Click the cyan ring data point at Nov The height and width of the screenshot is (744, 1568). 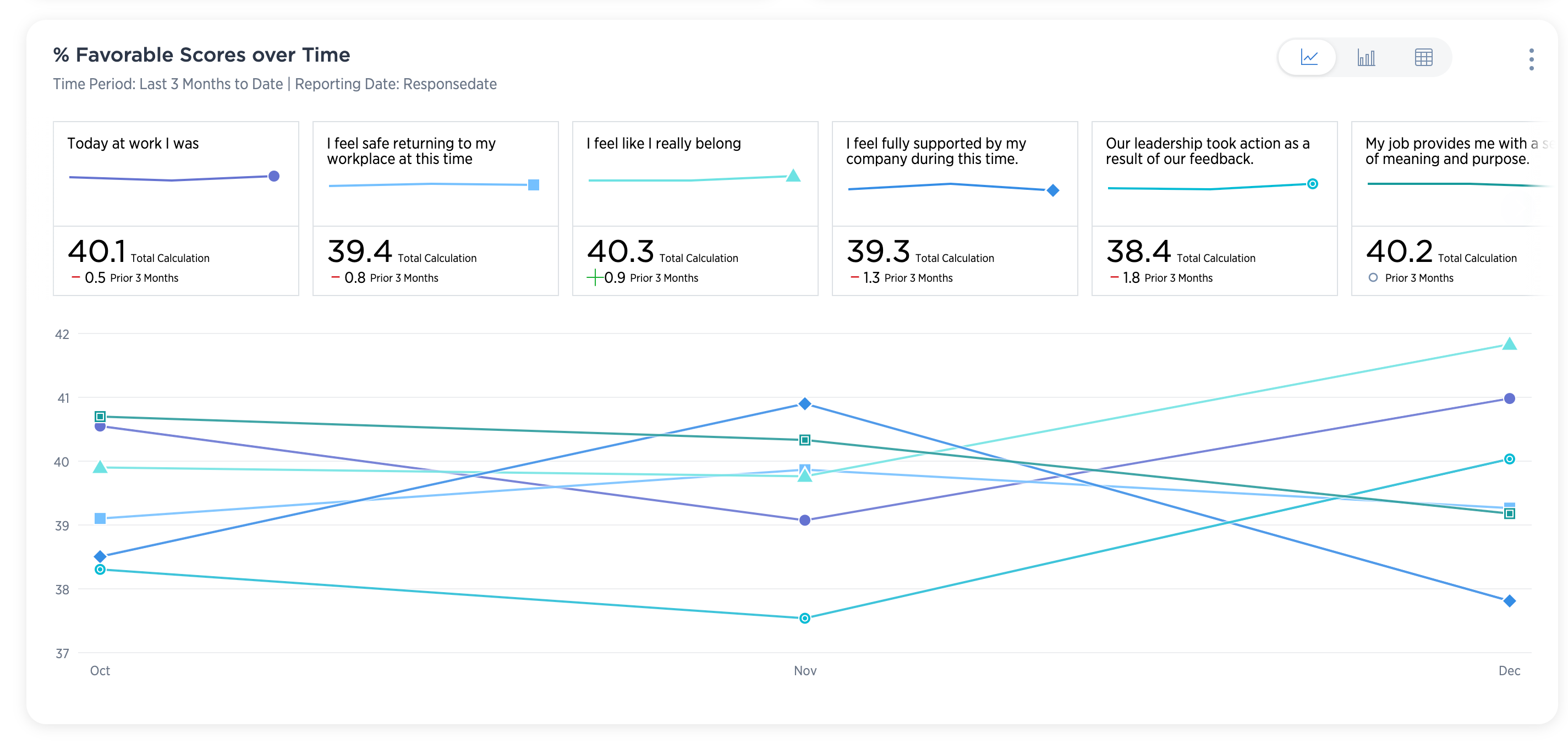[805, 618]
